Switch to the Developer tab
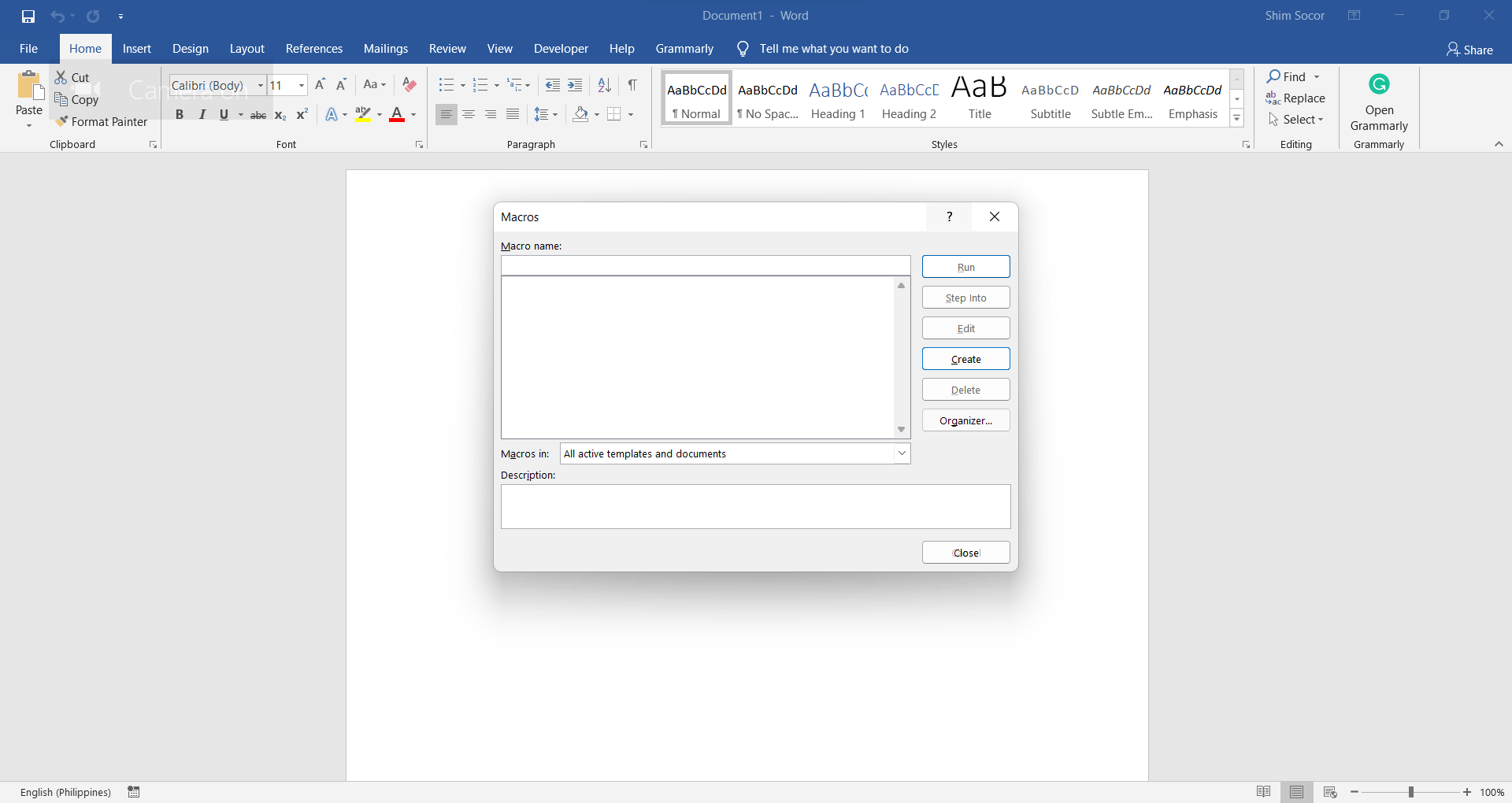1512x803 pixels. click(x=561, y=49)
